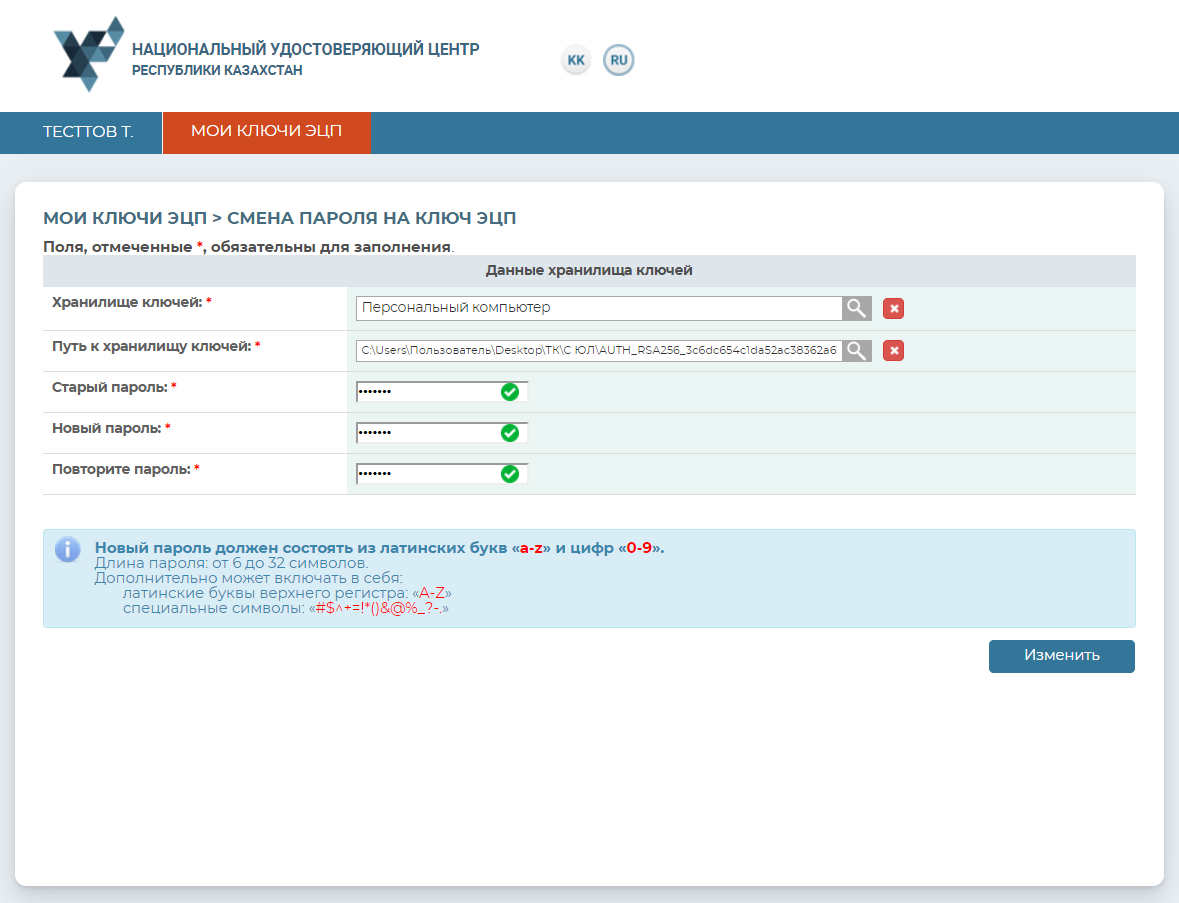Switch language to Kazakh (KK)
The width and height of the screenshot is (1179, 903).
click(576, 60)
